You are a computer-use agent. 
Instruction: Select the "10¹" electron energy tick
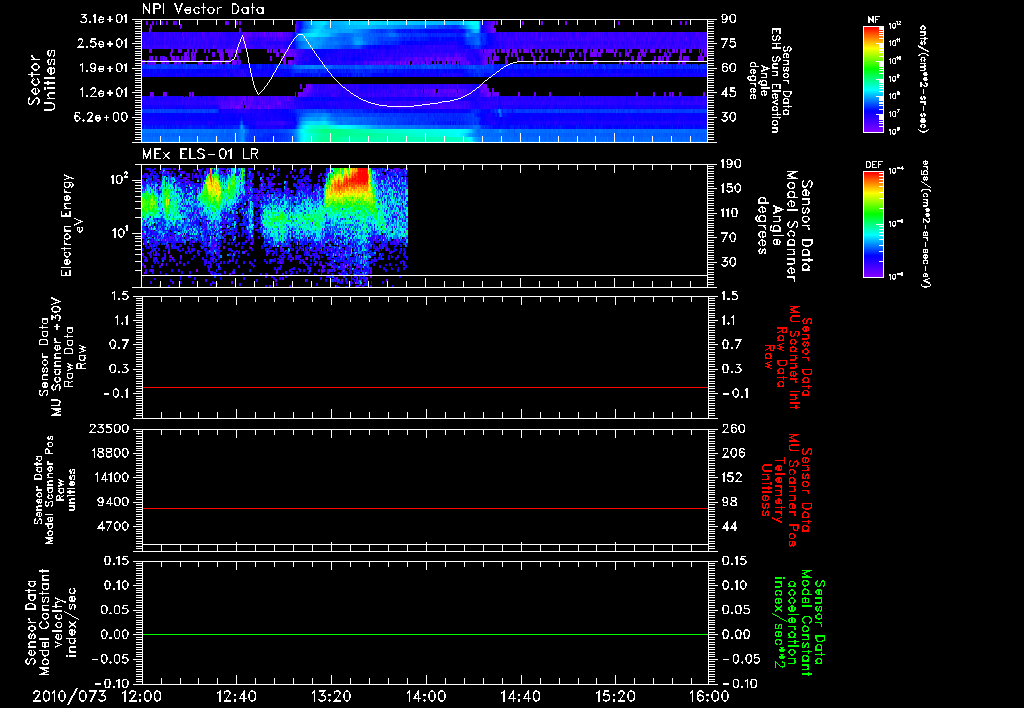pyautogui.click(x=119, y=233)
